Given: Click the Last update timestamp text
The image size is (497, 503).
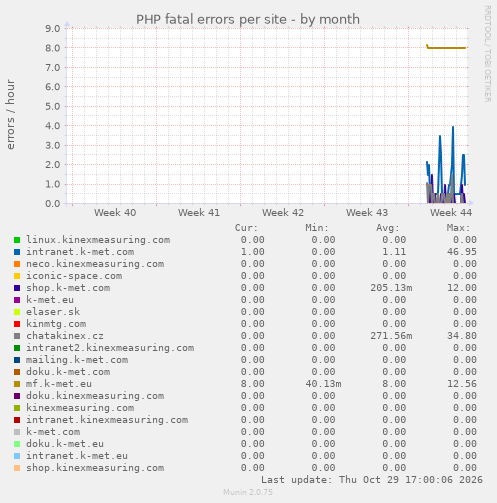Looking at the screenshot, I should tap(372, 480).
